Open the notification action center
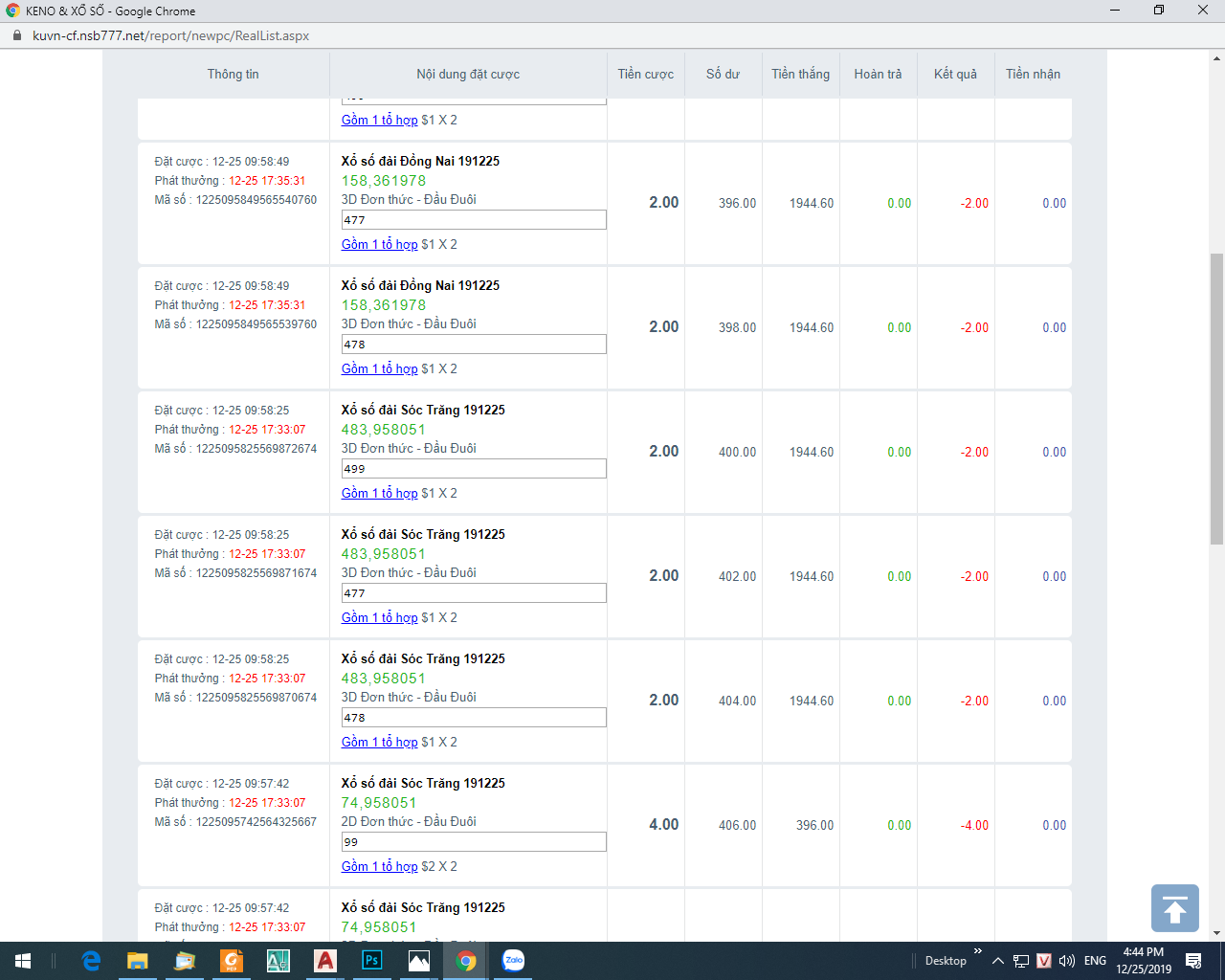 point(1193,961)
